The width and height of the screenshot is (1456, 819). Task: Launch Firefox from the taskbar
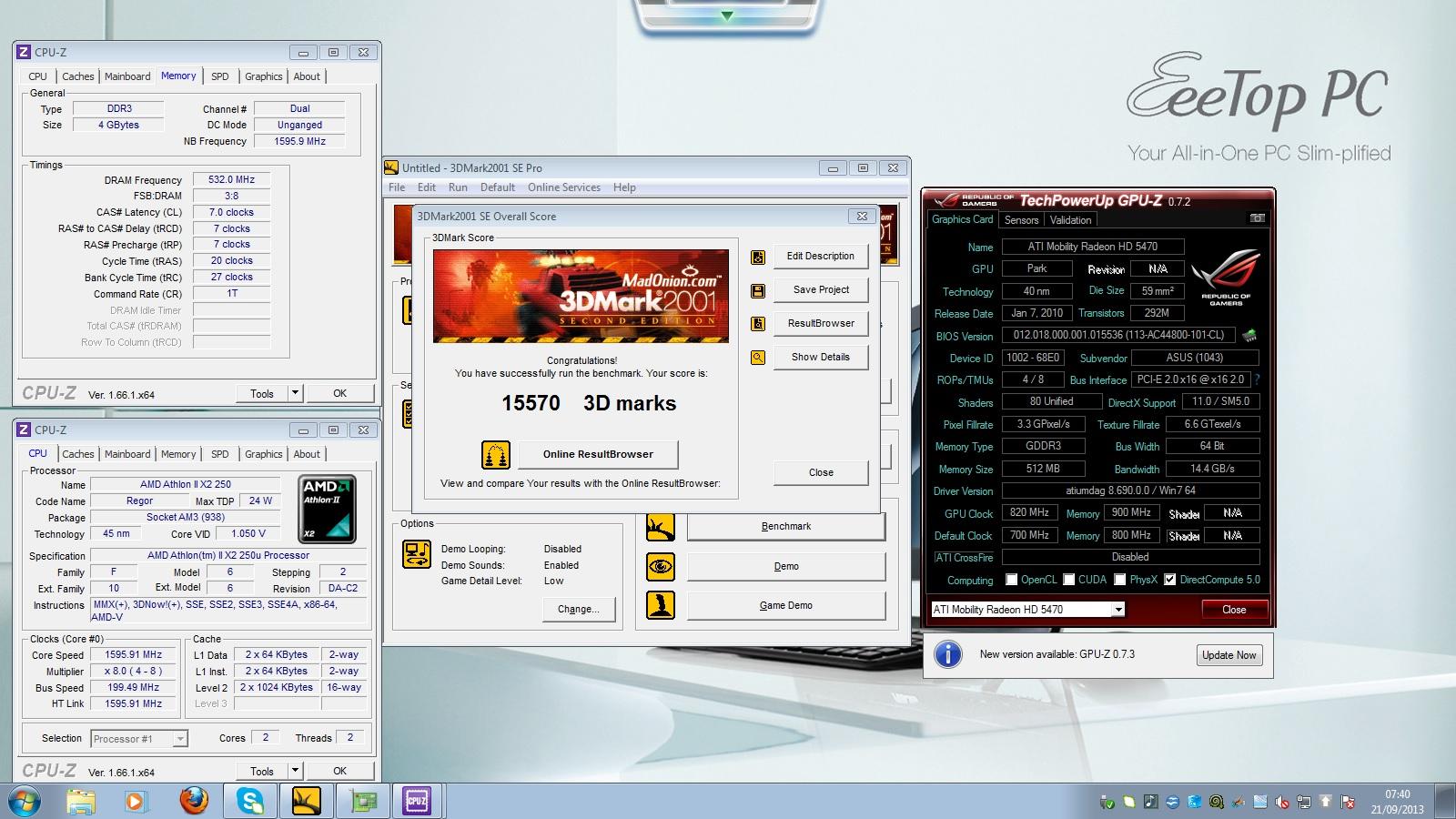(193, 801)
